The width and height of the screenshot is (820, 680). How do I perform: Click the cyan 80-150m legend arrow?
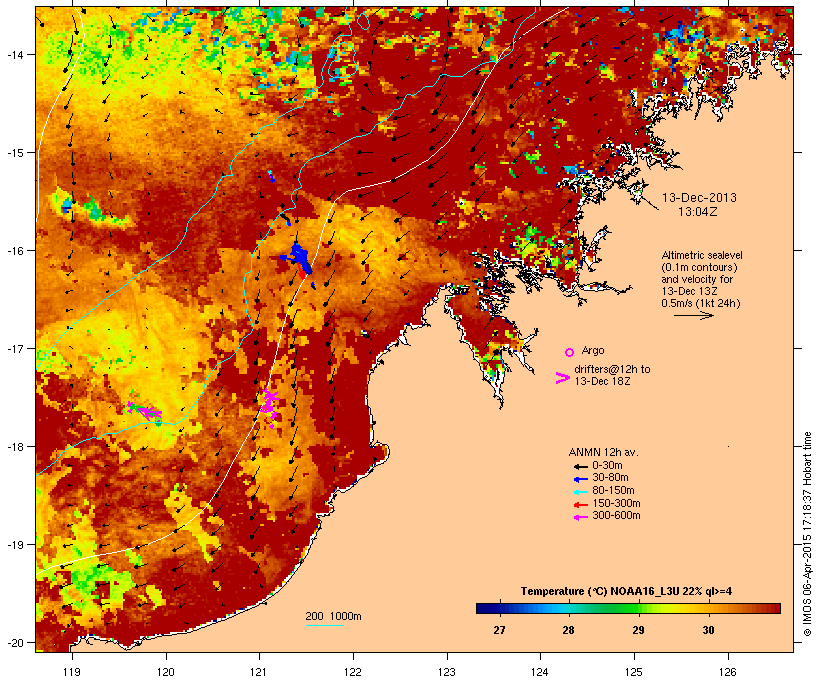[x=580, y=492]
